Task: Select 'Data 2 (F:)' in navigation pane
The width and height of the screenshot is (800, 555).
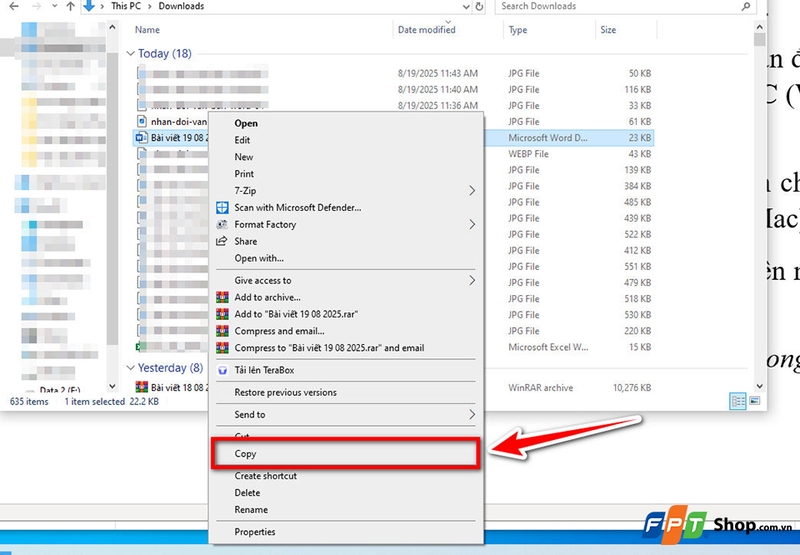Action: pyautogui.click(x=60, y=390)
